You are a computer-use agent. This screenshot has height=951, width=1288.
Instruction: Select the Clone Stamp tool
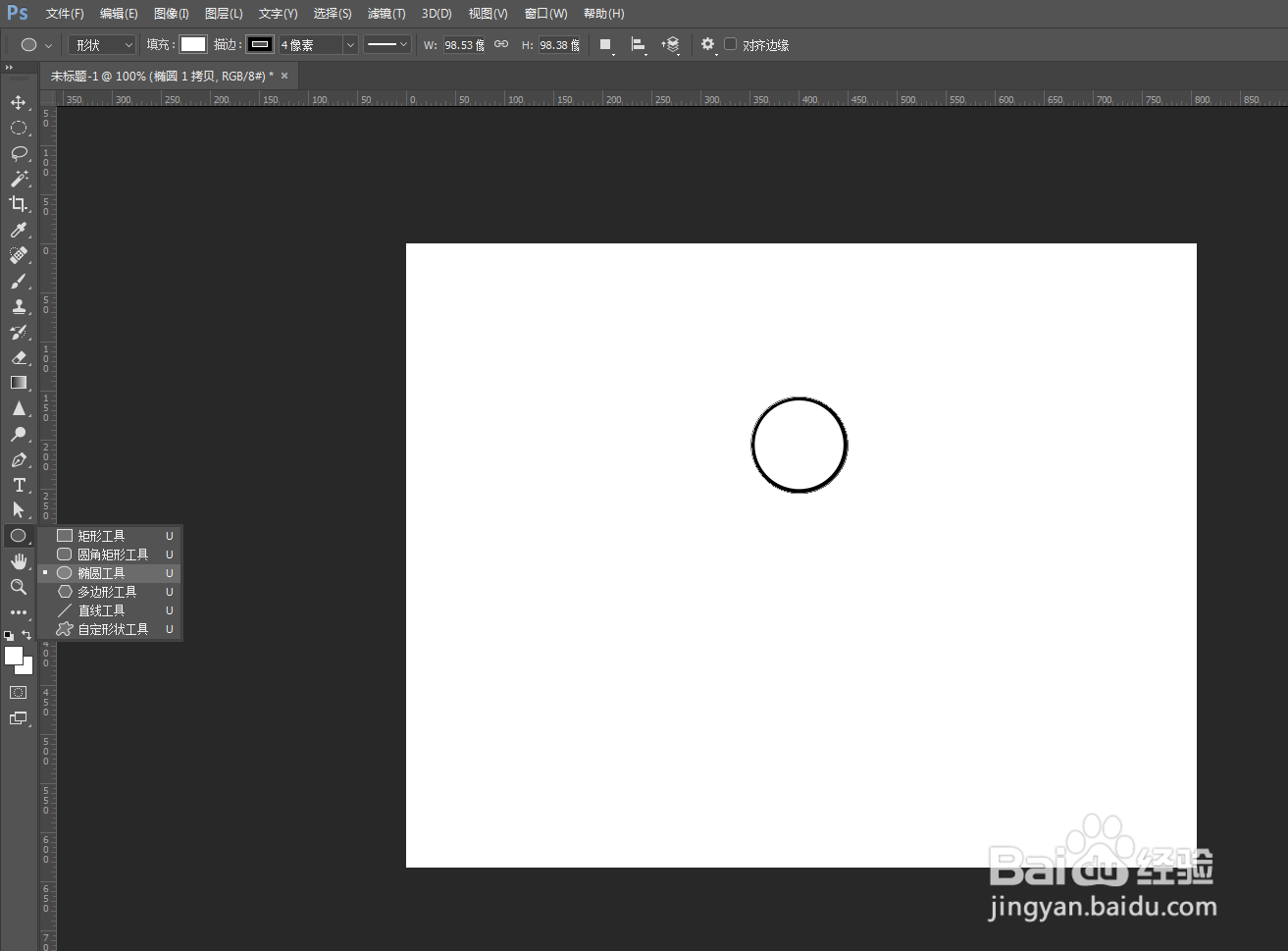tap(18, 306)
